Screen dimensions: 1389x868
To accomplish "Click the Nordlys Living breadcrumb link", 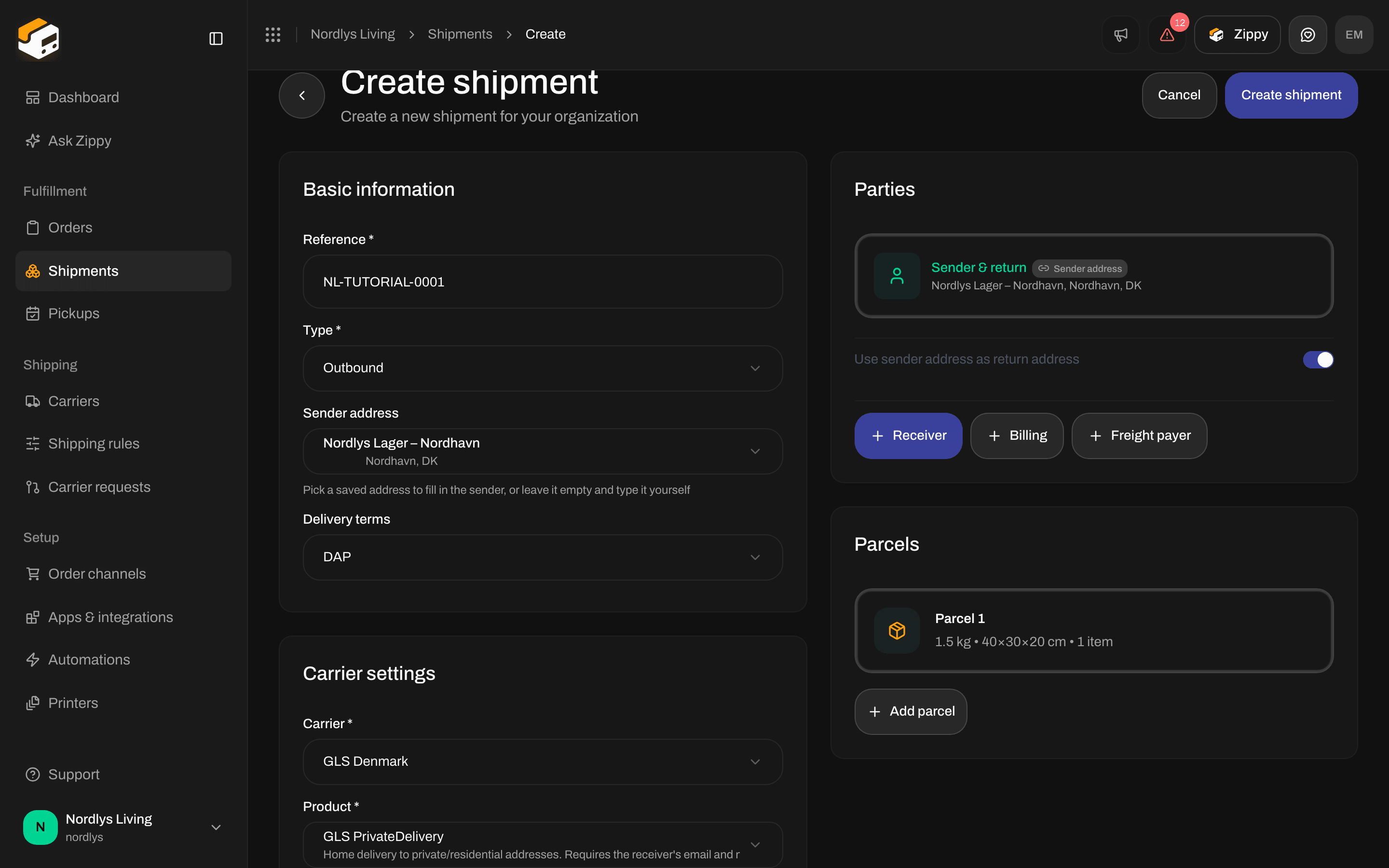I will (x=353, y=34).
